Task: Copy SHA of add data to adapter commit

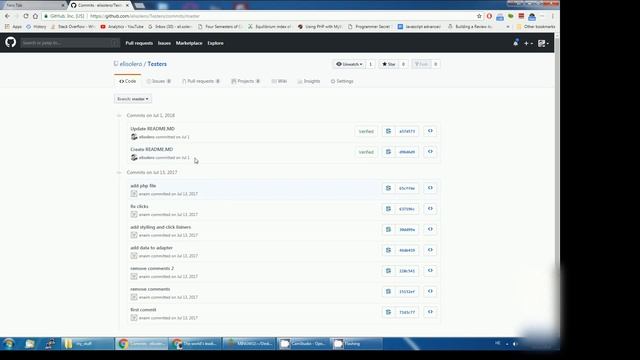Action: [388, 250]
